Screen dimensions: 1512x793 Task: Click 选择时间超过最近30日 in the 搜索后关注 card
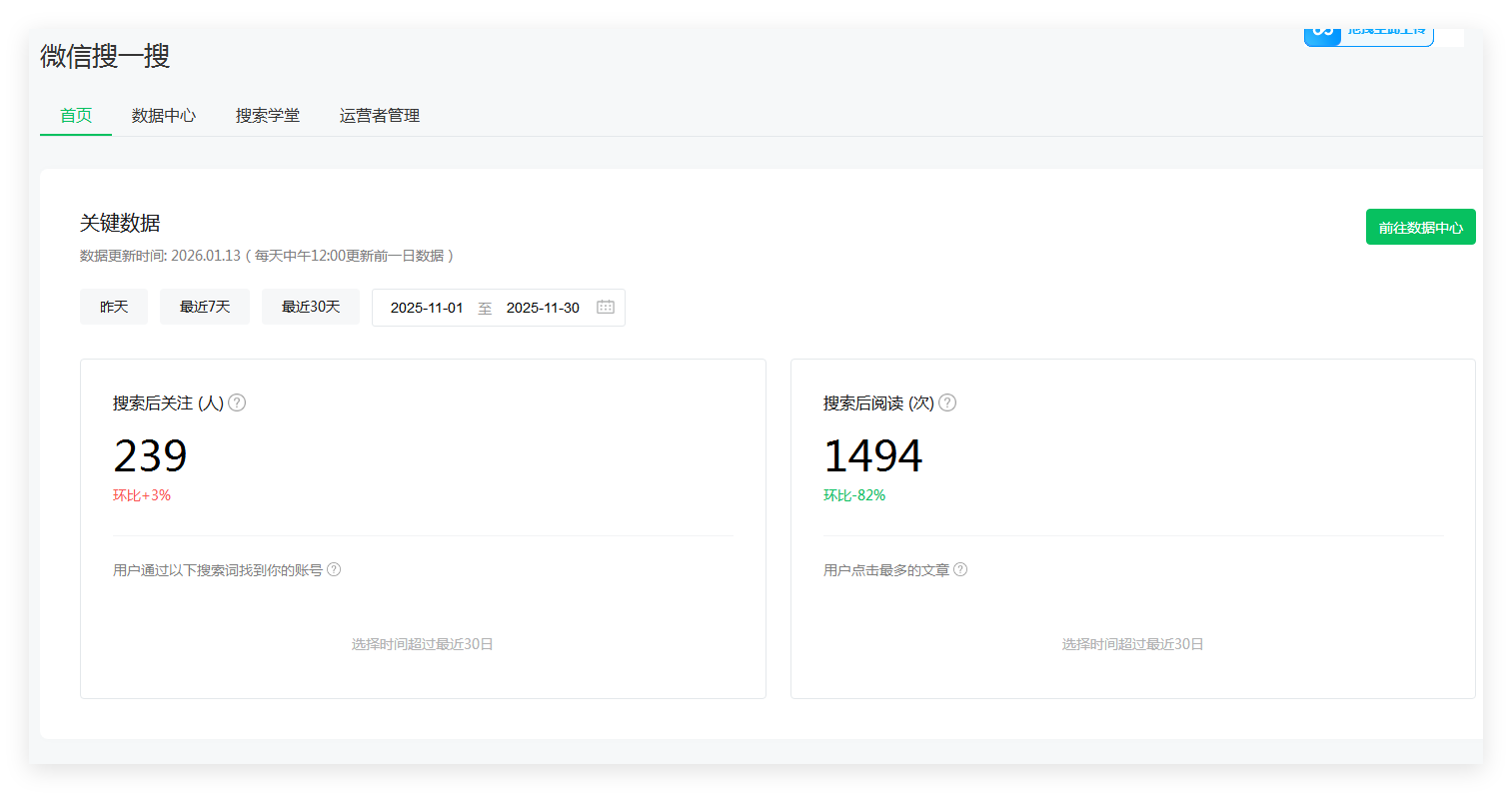[423, 644]
